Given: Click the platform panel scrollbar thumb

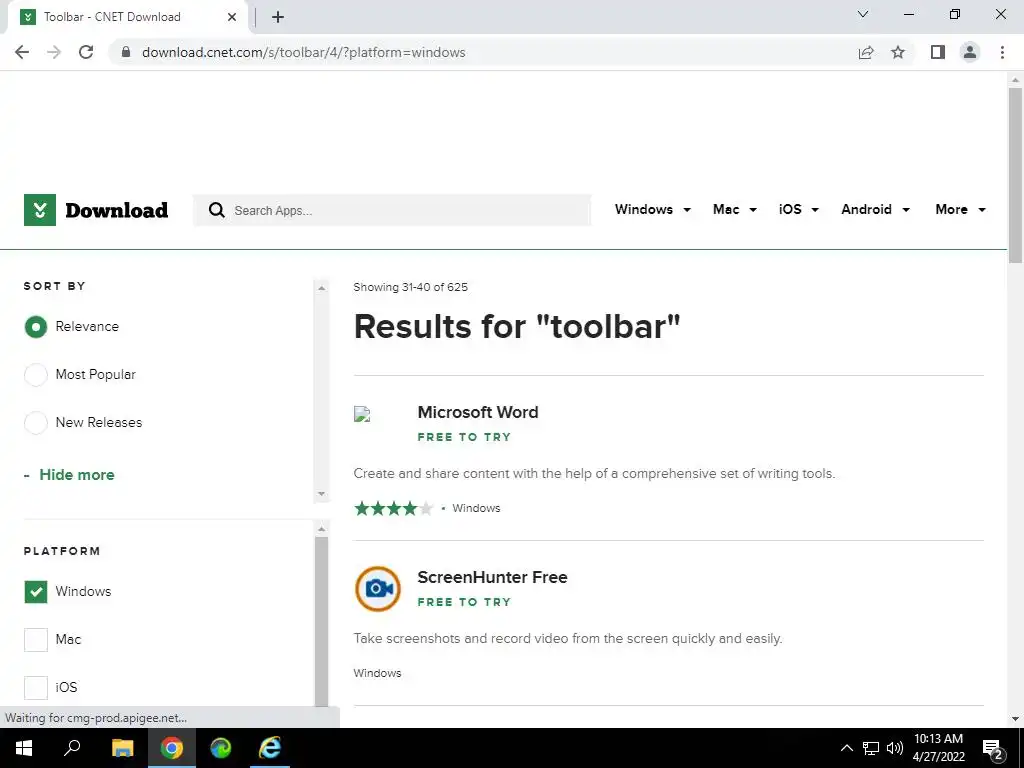Looking at the screenshot, I should pyautogui.click(x=321, y=622).
